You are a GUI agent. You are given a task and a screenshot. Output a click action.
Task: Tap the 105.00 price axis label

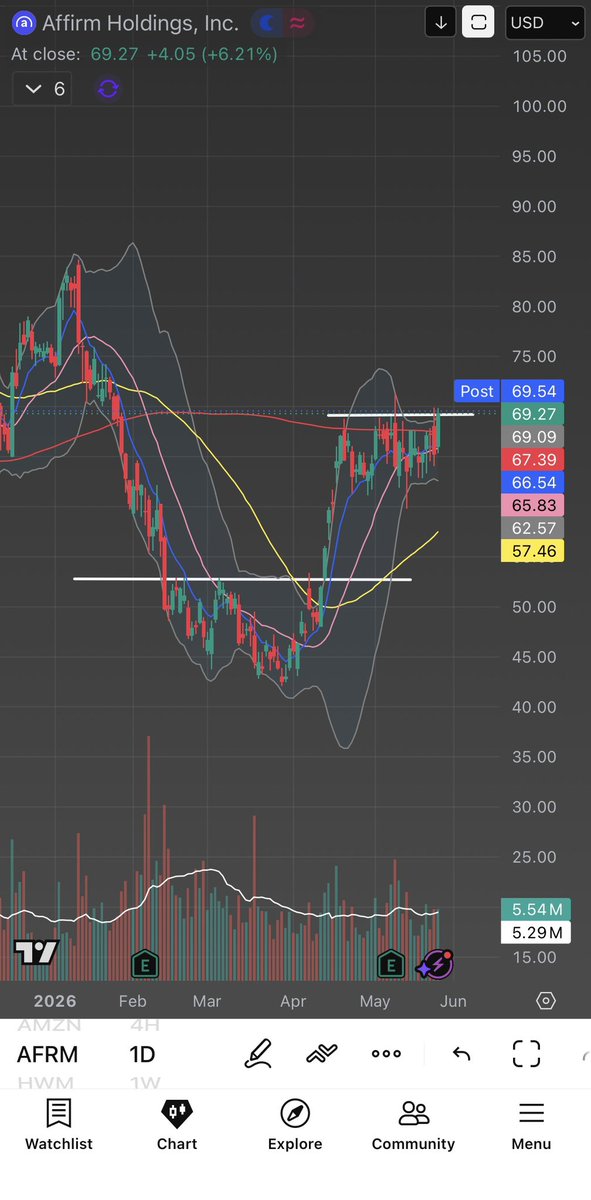point(540,56)
